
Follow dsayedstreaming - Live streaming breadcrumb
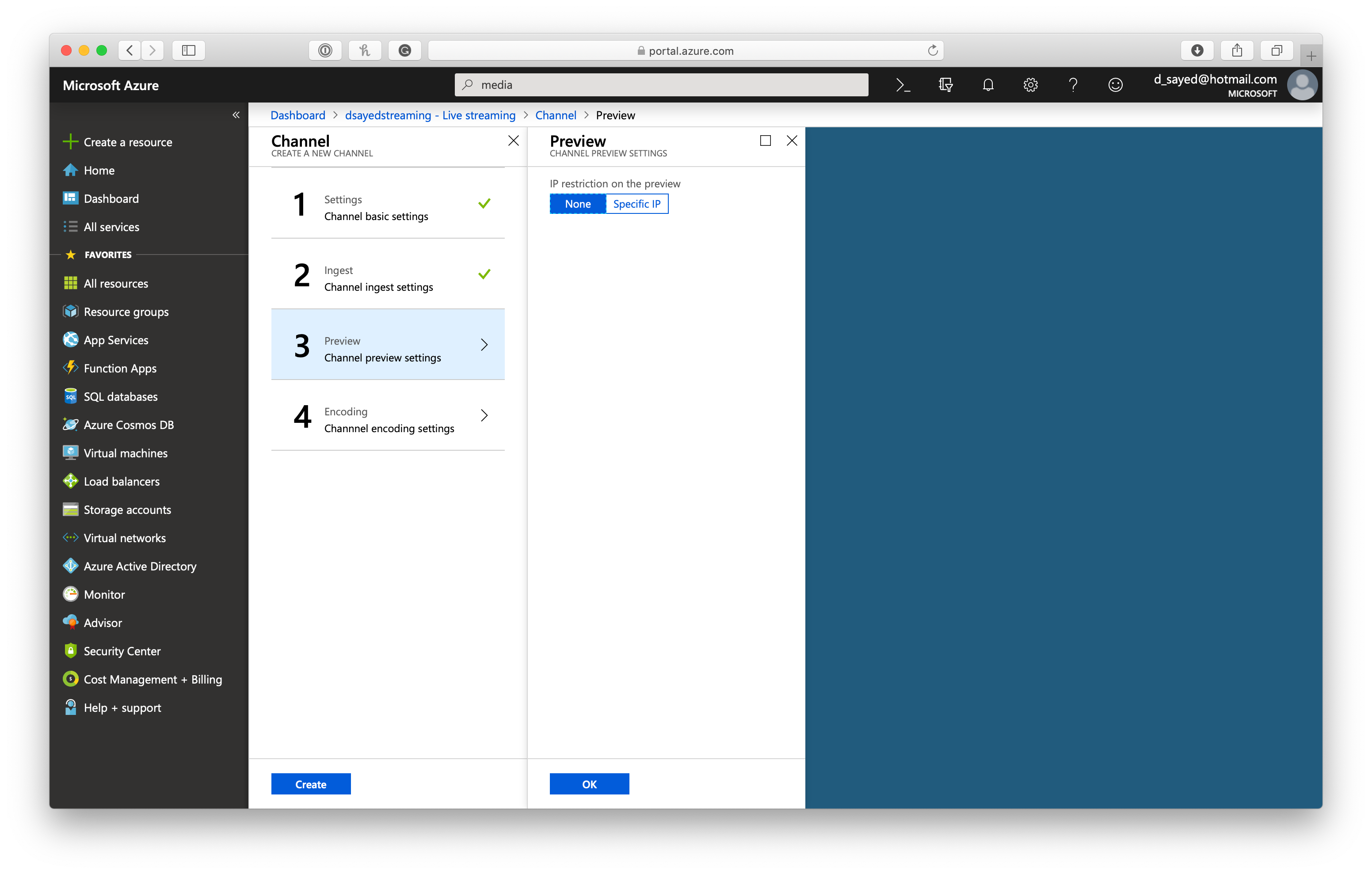coord(430,116)
